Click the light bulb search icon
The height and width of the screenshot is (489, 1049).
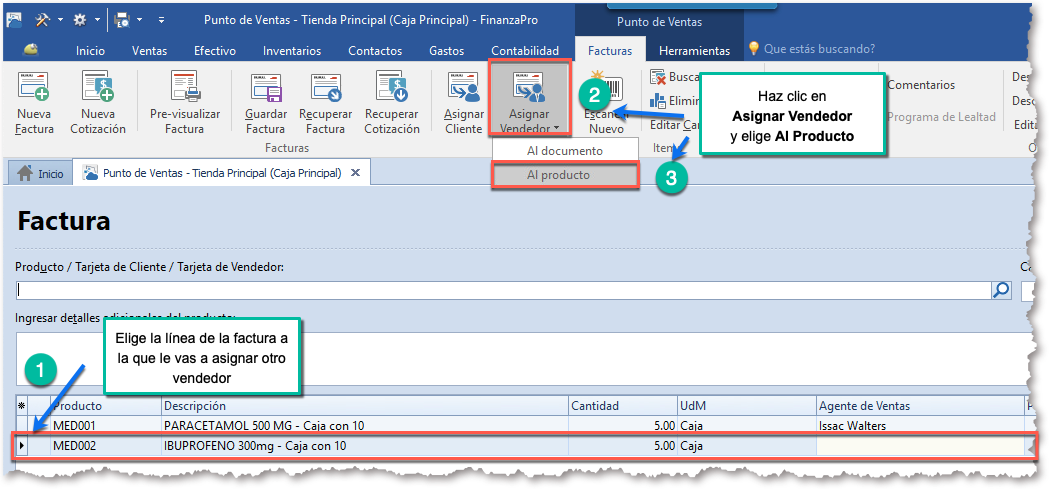[x=754, y=49]
